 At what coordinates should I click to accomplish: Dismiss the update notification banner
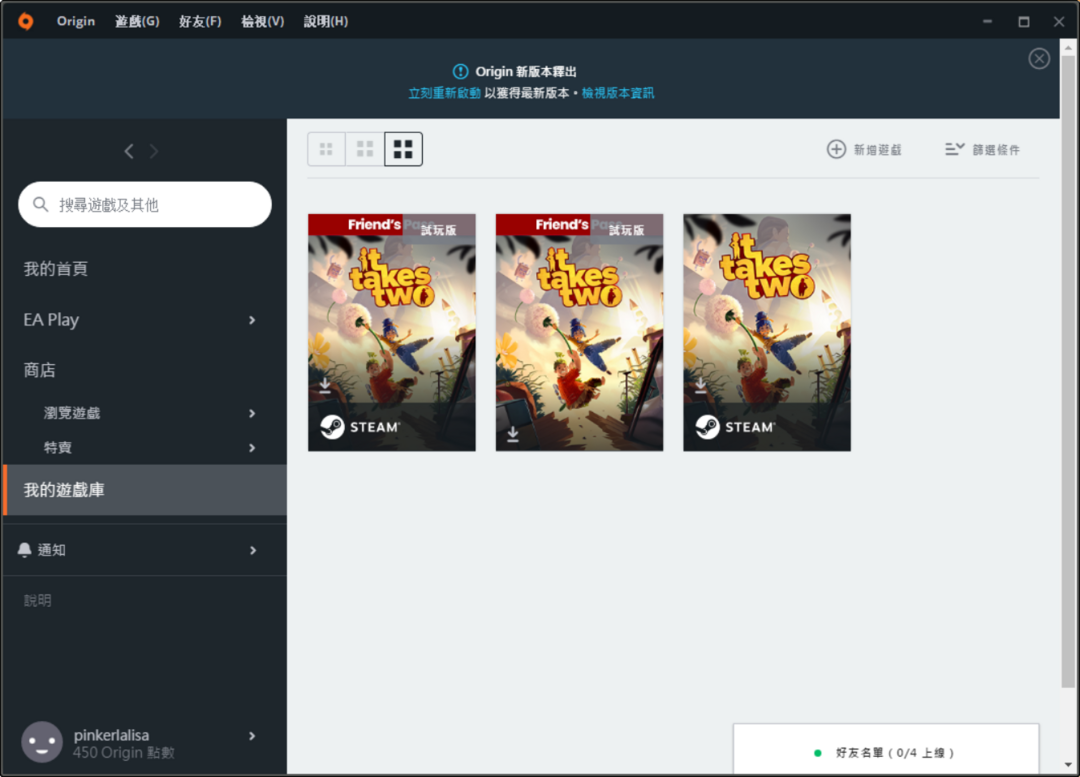(1039, 59)
